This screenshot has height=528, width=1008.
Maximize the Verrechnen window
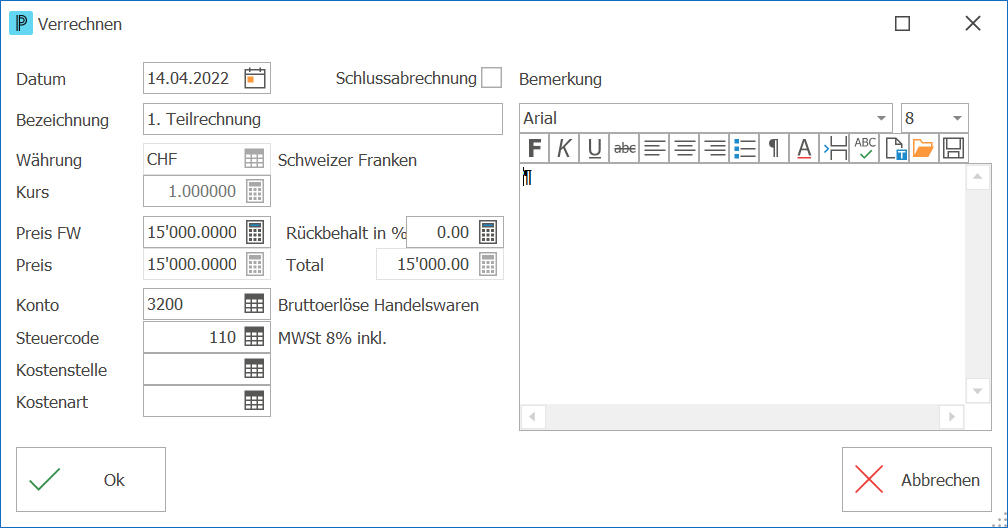[x=903, y=24]
